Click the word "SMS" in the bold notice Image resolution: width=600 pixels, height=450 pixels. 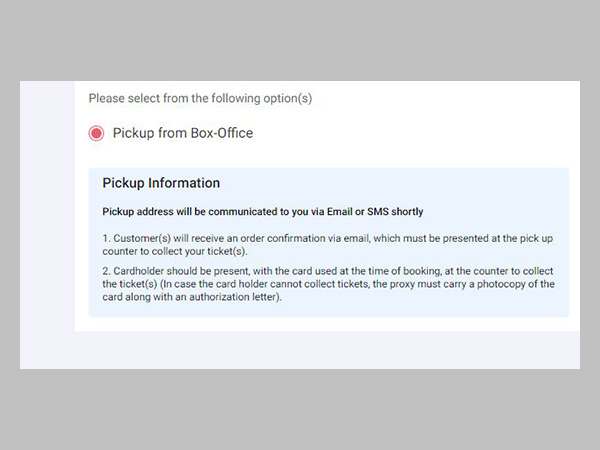pyautogui.click(x=386, y=212)
